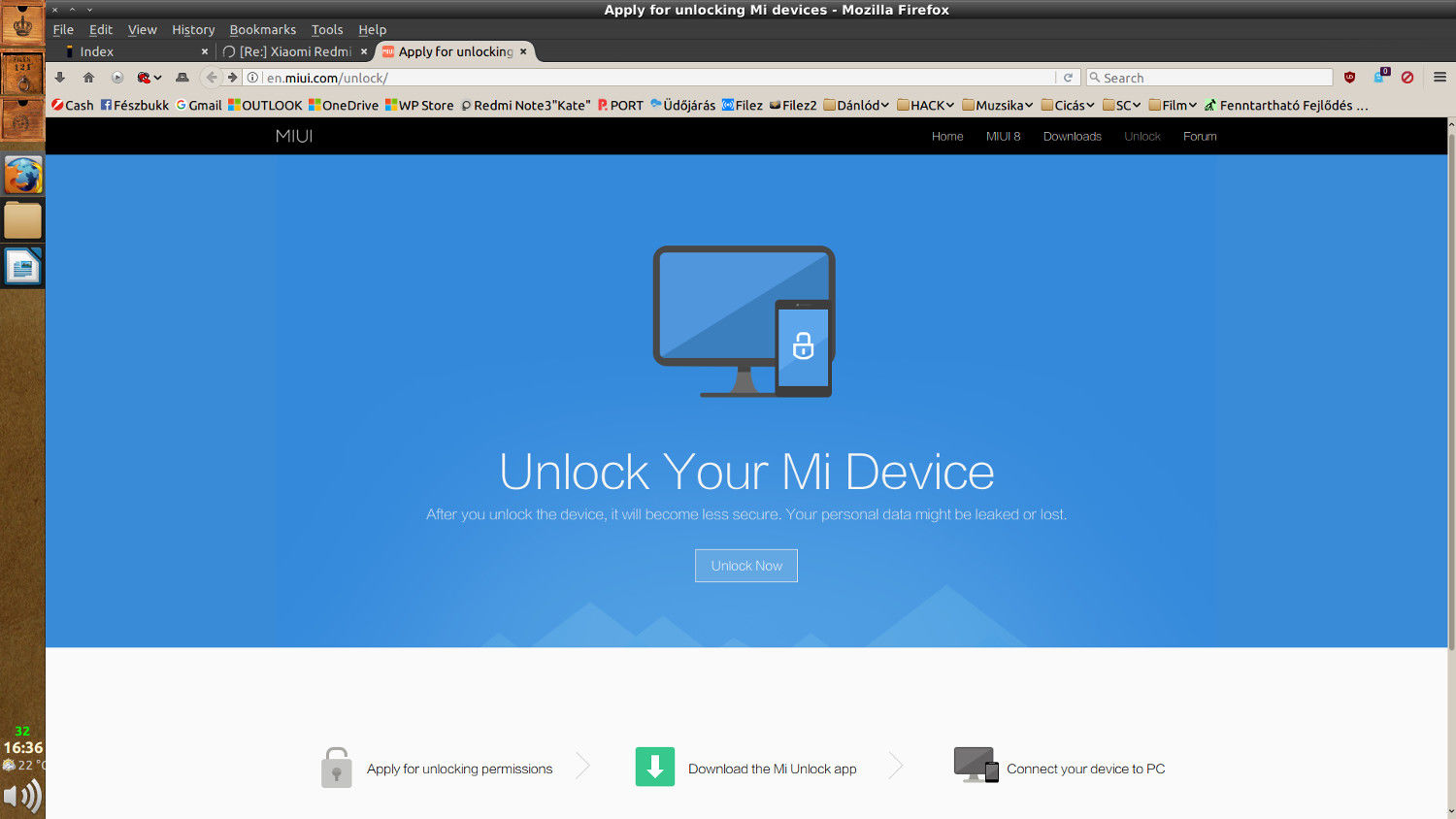Expand the Dánlód bookmarks folder
The height and width of the screenshot is (819, 1456).
click(x=856, y=105)
